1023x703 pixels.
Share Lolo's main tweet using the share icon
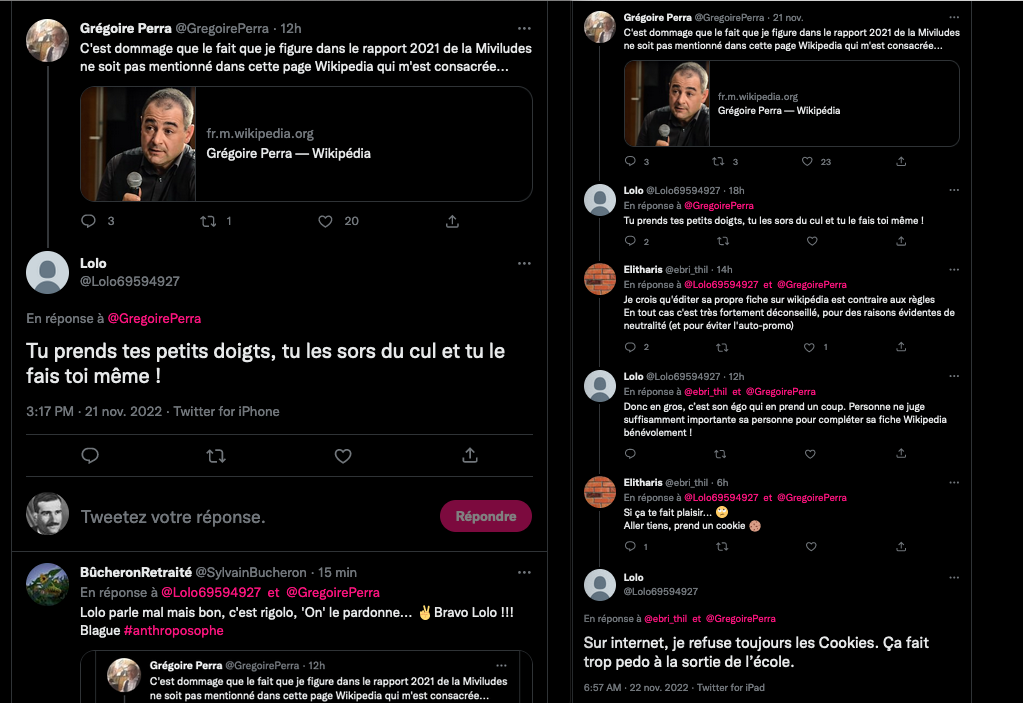point(469,456)
